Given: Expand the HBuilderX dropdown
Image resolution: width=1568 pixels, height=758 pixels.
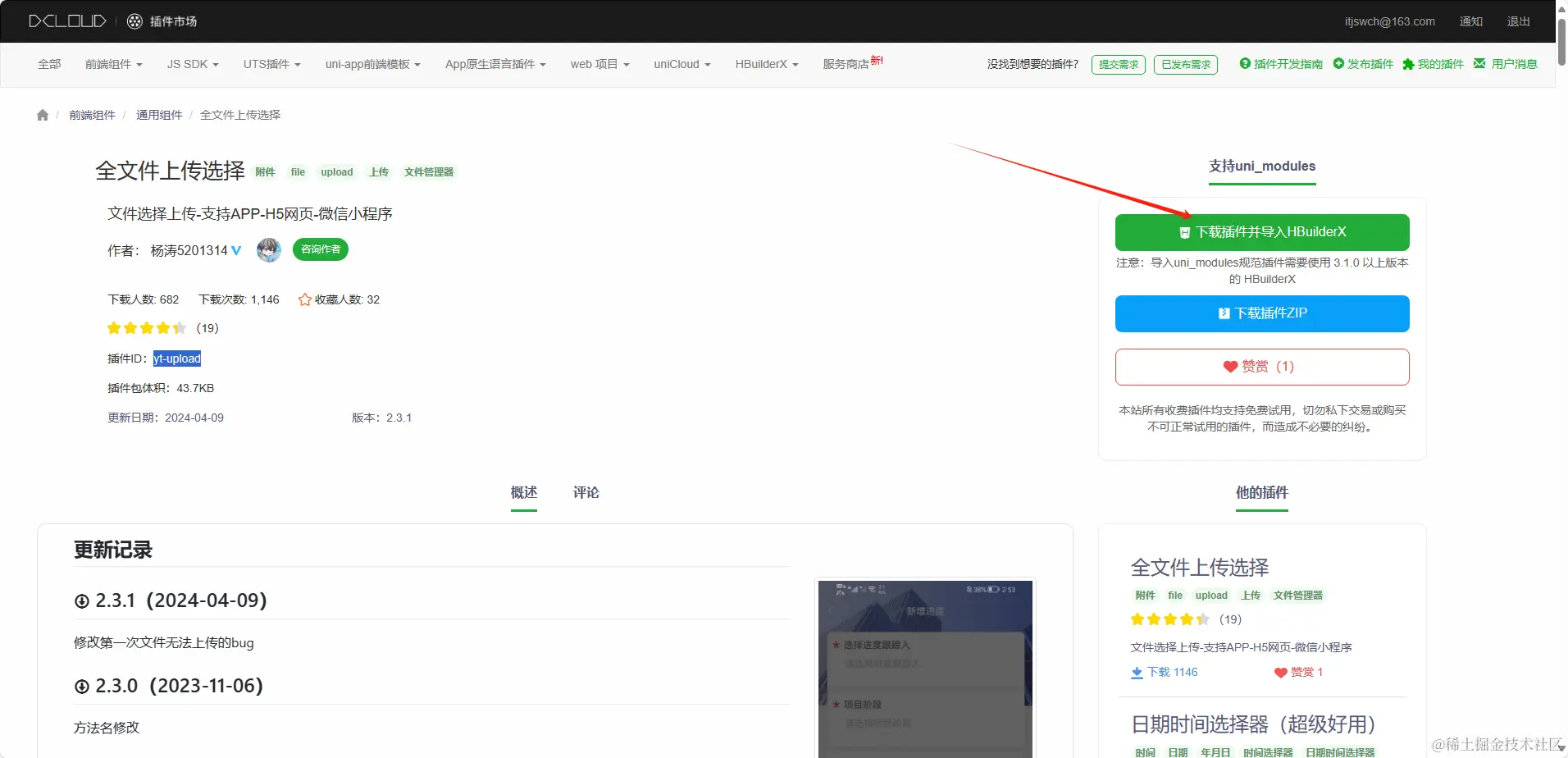Looking at the screenshot, I should 767,64.
